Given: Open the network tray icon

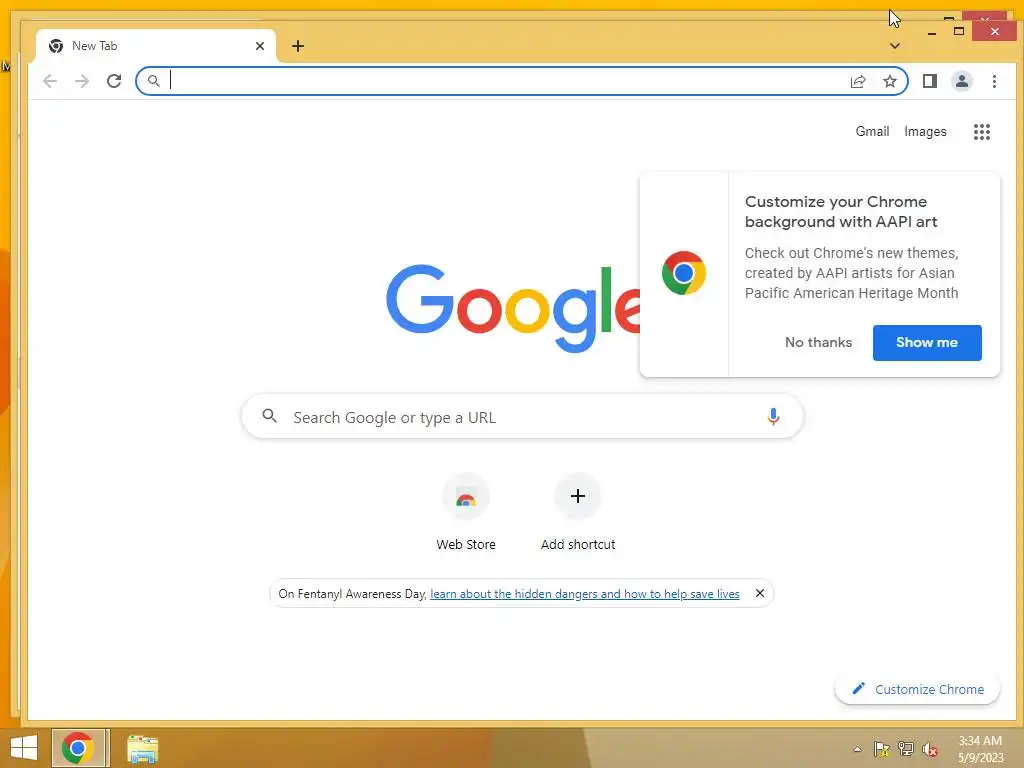Looking at the screenshot, I should point(906,749).
